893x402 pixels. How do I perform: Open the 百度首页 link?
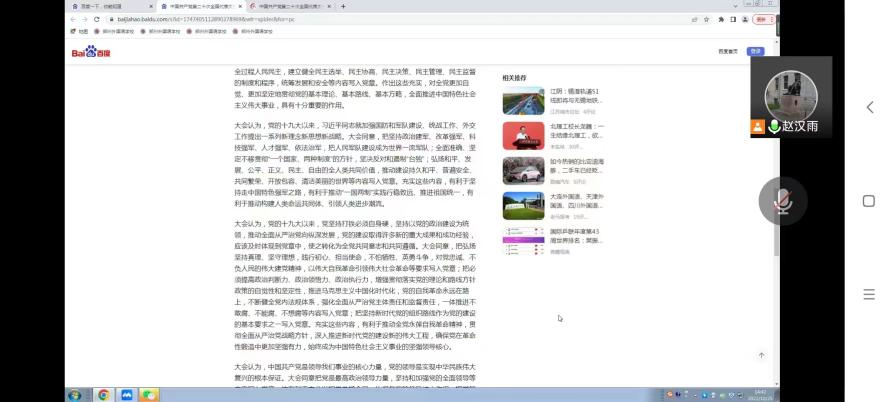click(x=727, y=51)
